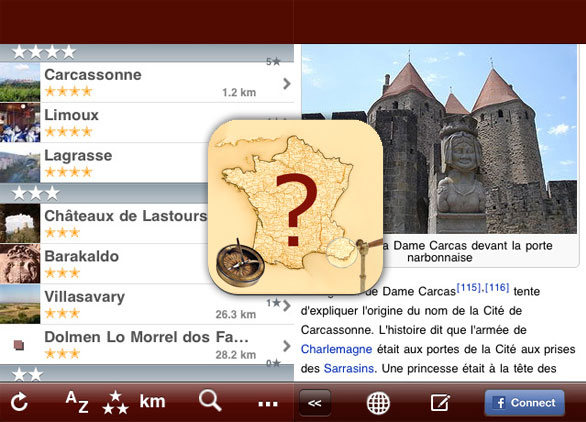Sort list by distance with km button
Viewport: 586px width, 422px height.
click(x=152, y=401)
